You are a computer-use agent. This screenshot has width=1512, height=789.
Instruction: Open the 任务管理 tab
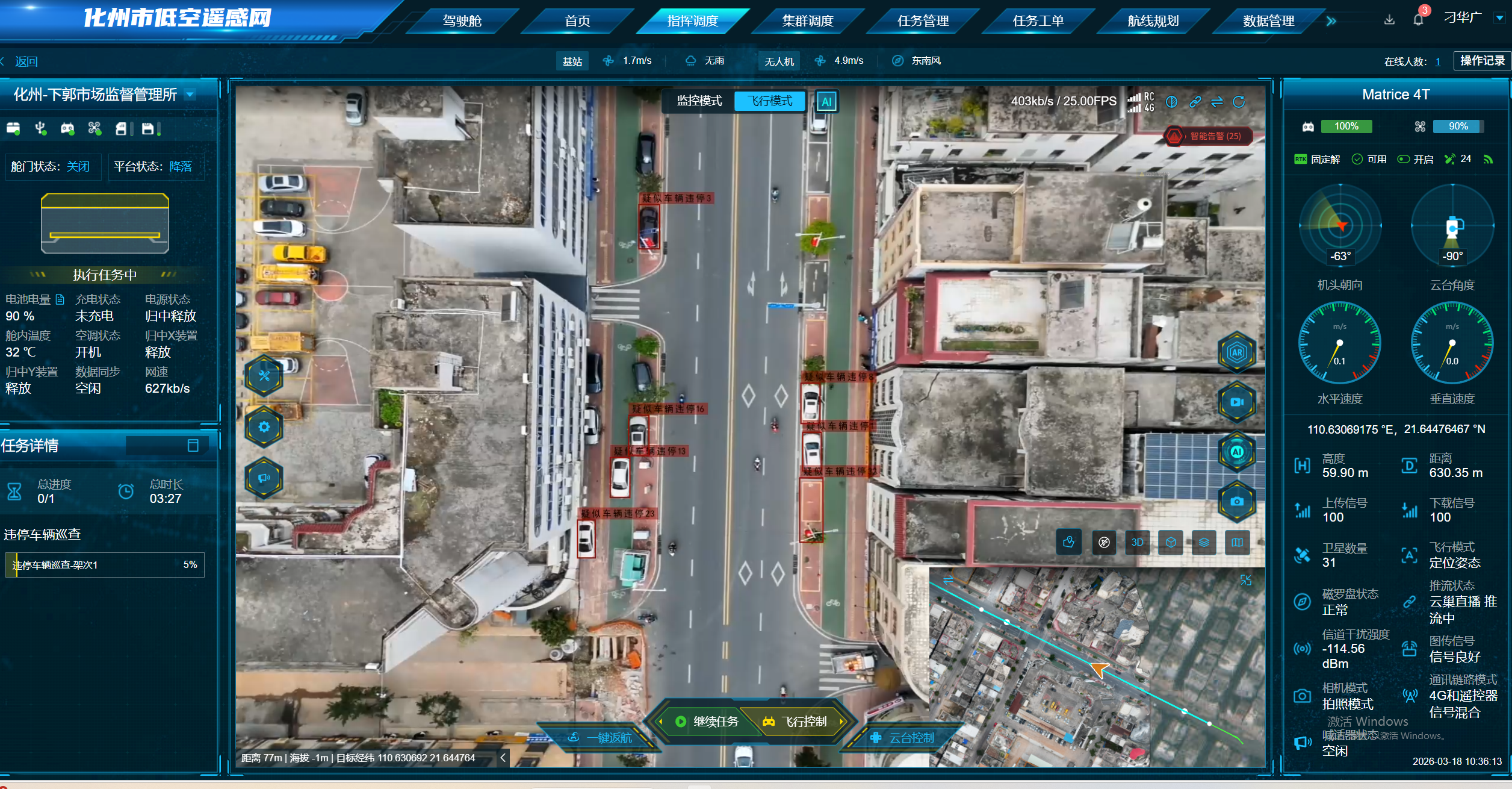922,21
